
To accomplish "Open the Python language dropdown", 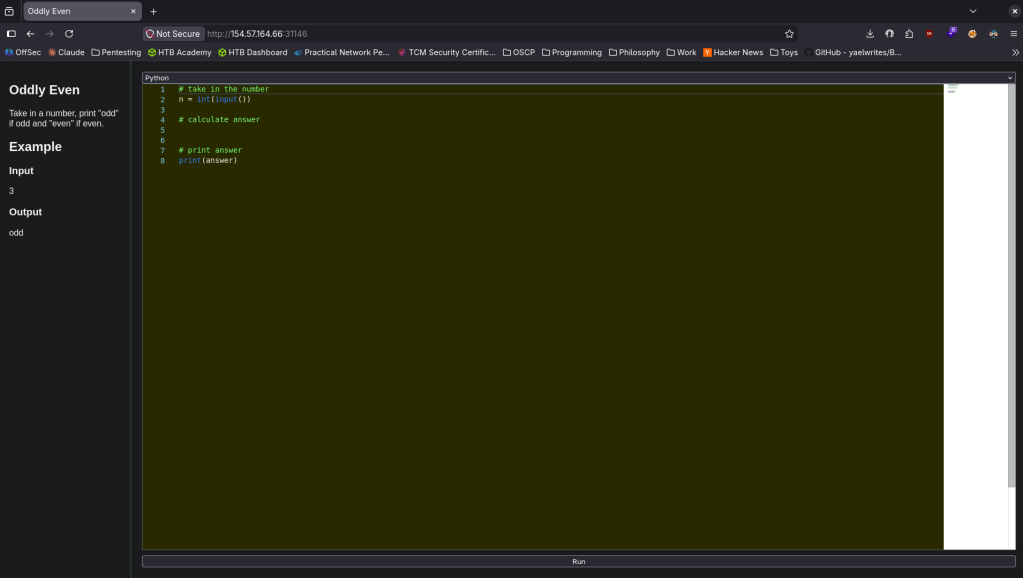I will [578, 77].
